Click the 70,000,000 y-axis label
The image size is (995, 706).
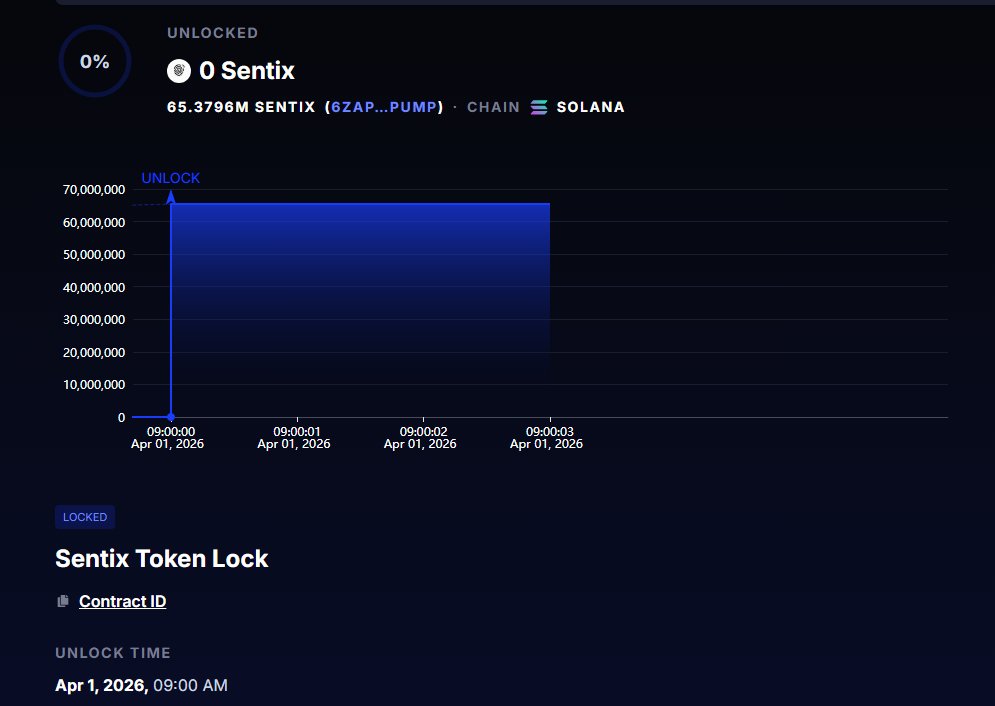(93, 189)
